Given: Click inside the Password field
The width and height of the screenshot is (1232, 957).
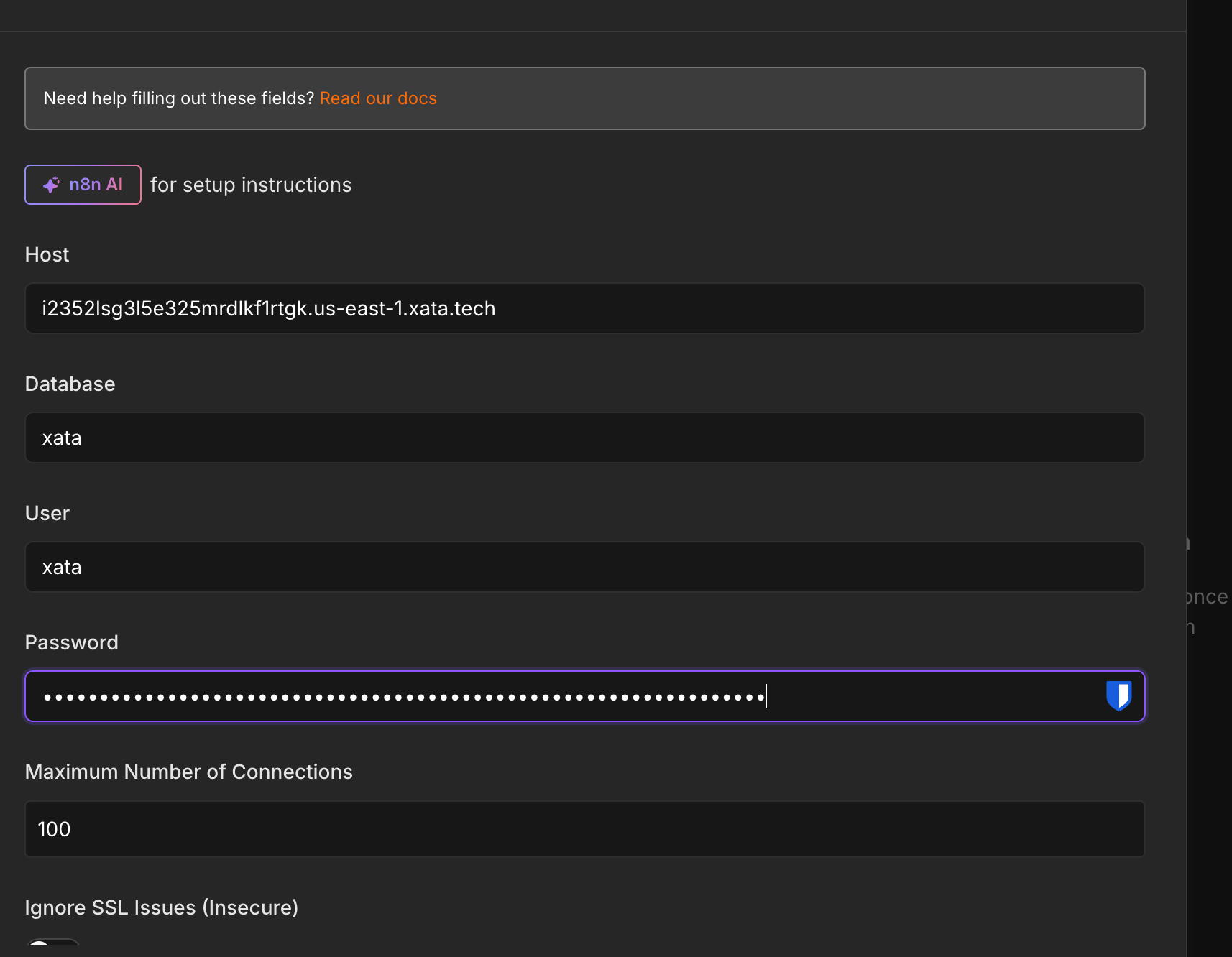Looking at the screenshot, I should [x=584, y=696].
